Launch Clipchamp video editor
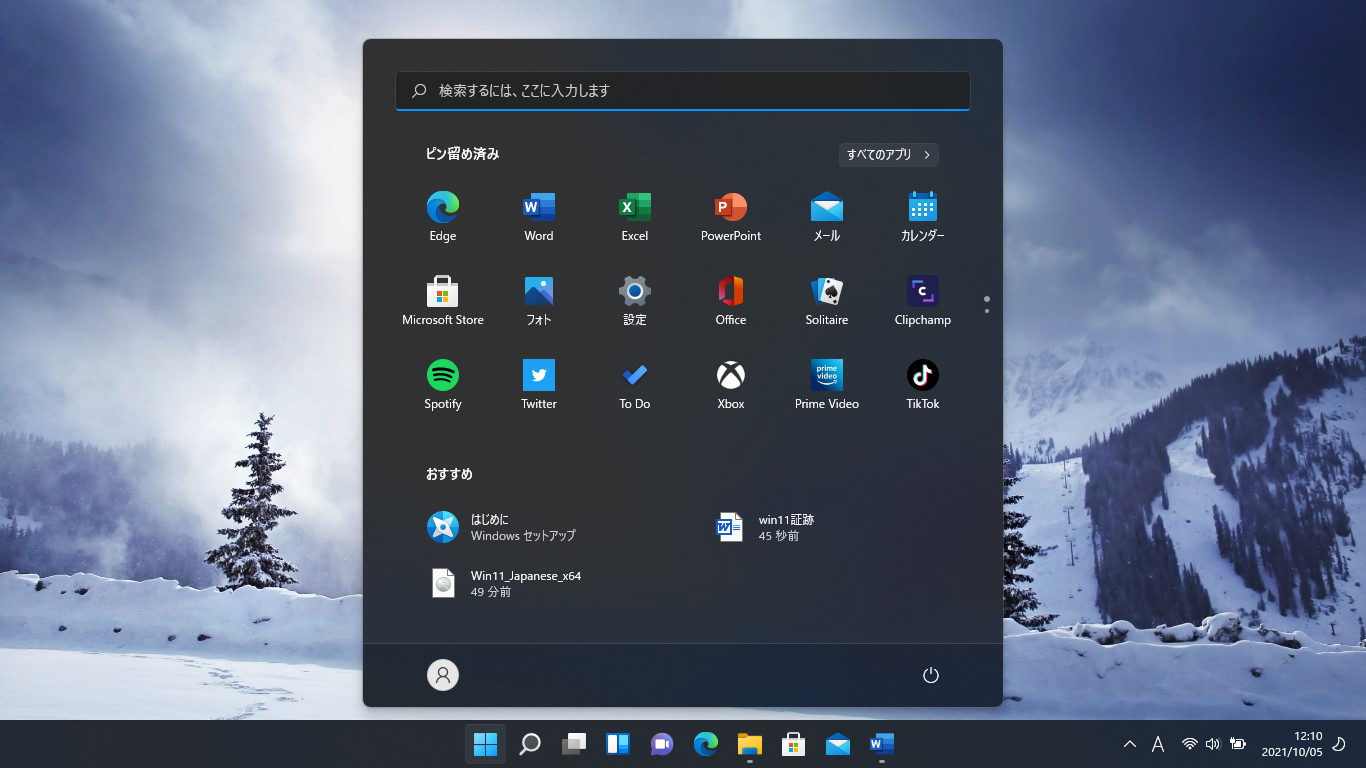The image size is (1366, 768). point(923,301)
